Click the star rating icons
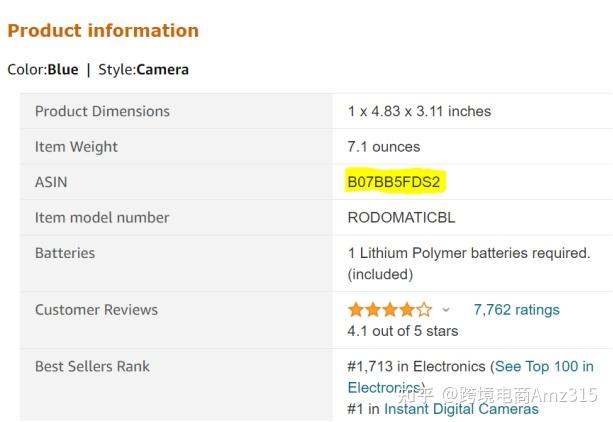Screen dimensions: 613x422 [x=390, y=310]
